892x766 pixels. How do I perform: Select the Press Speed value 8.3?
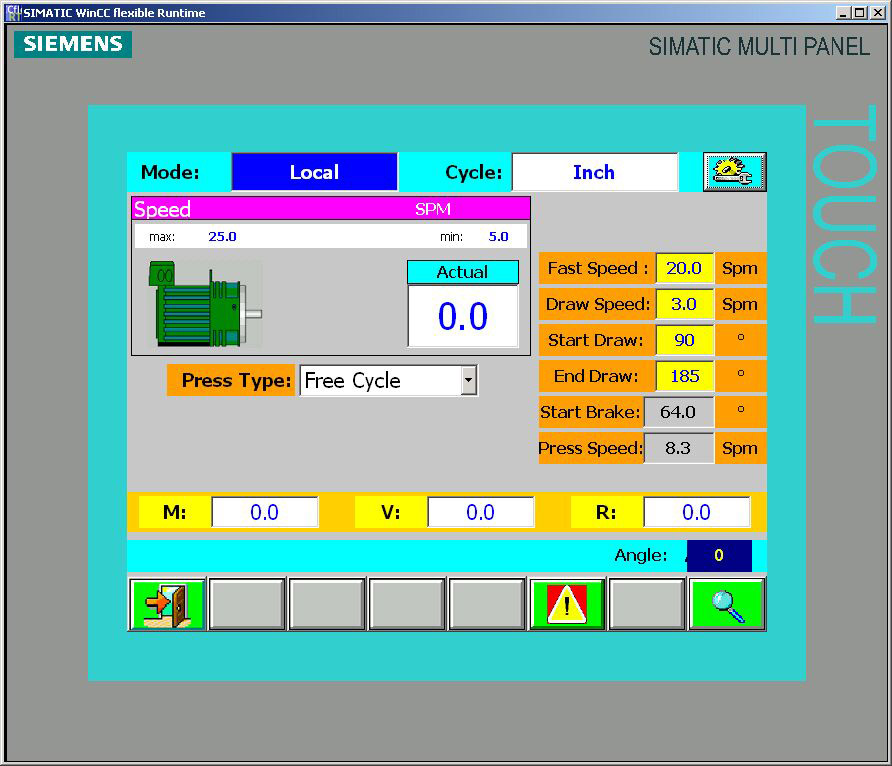[678, 448]
